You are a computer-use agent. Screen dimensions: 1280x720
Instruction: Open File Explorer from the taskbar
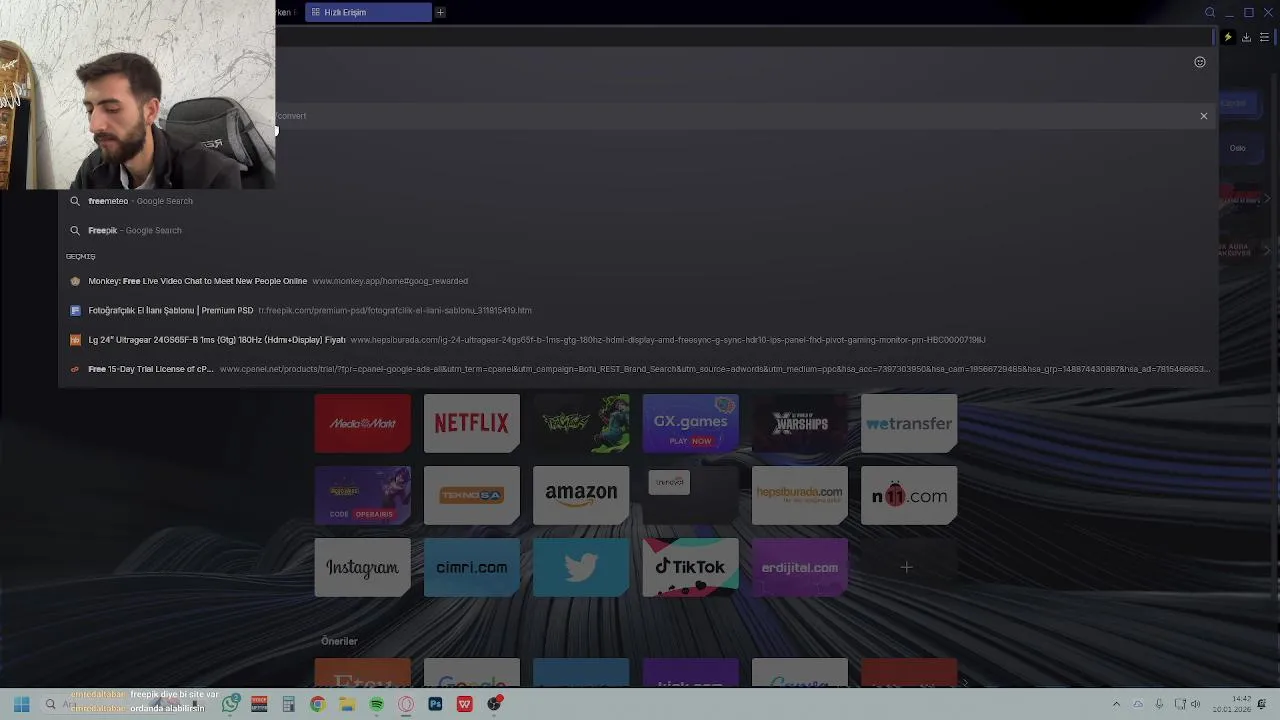click(347, 704)
